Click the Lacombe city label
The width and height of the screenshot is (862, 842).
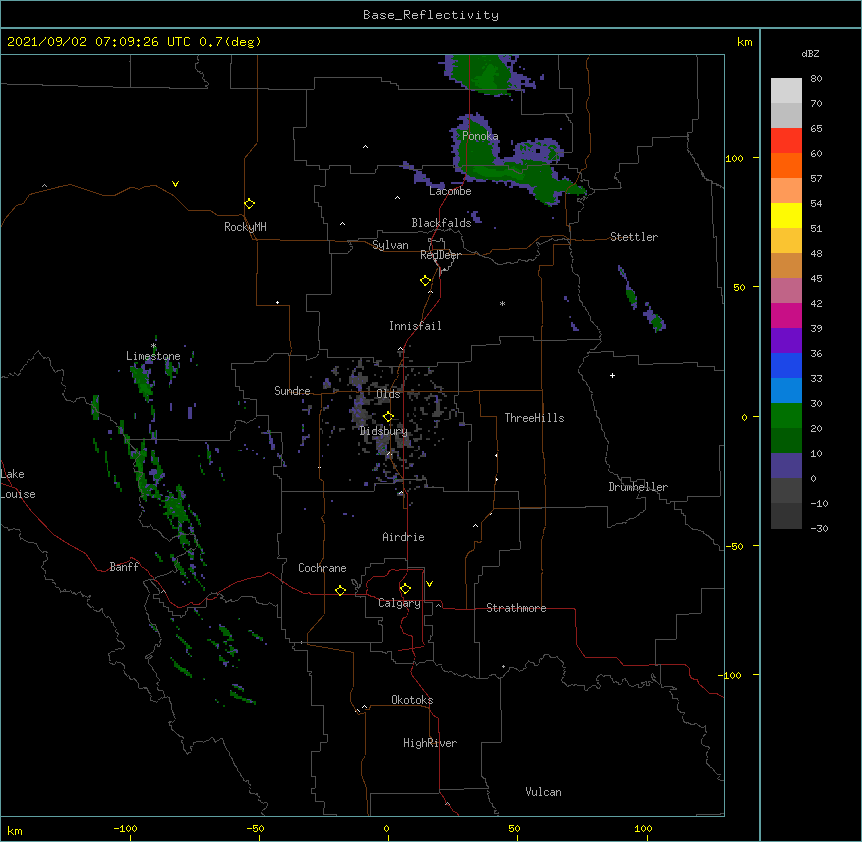click(450, 191)
